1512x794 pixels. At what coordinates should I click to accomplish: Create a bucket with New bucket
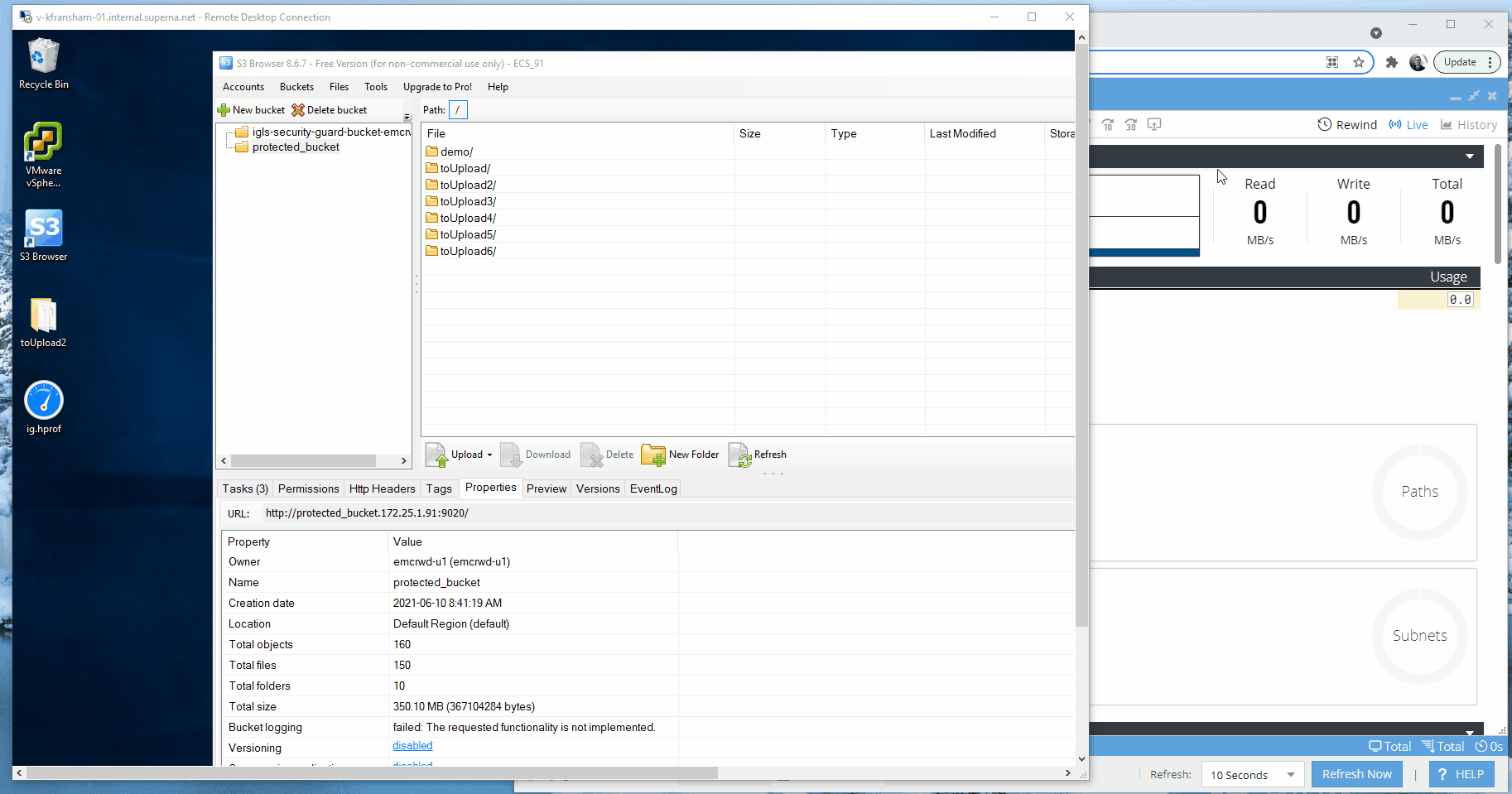(251, 110)
